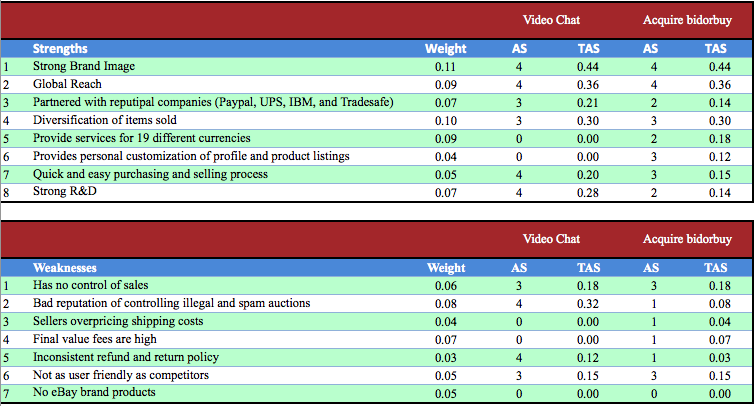This screenshot has width=756, height=406.
Task: Click 'Sellers overpricing shipping costs' weakness
Action: click(x=118, y=322)
